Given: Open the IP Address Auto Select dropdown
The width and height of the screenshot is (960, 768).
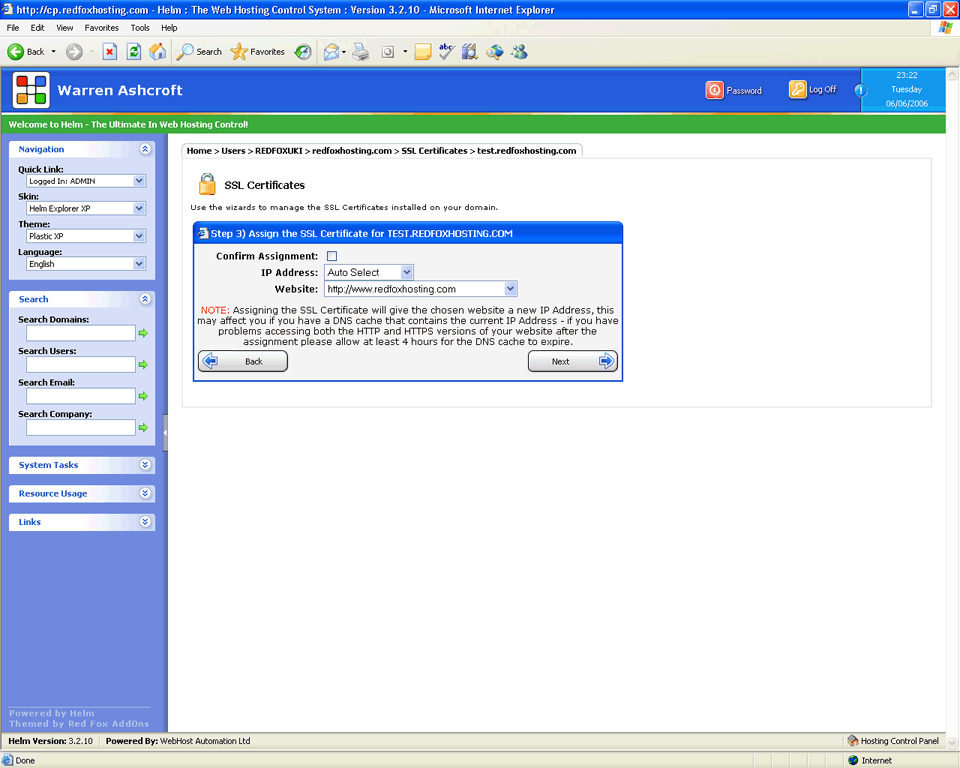Looking at the screenshot, I should (x=369, y=273).
